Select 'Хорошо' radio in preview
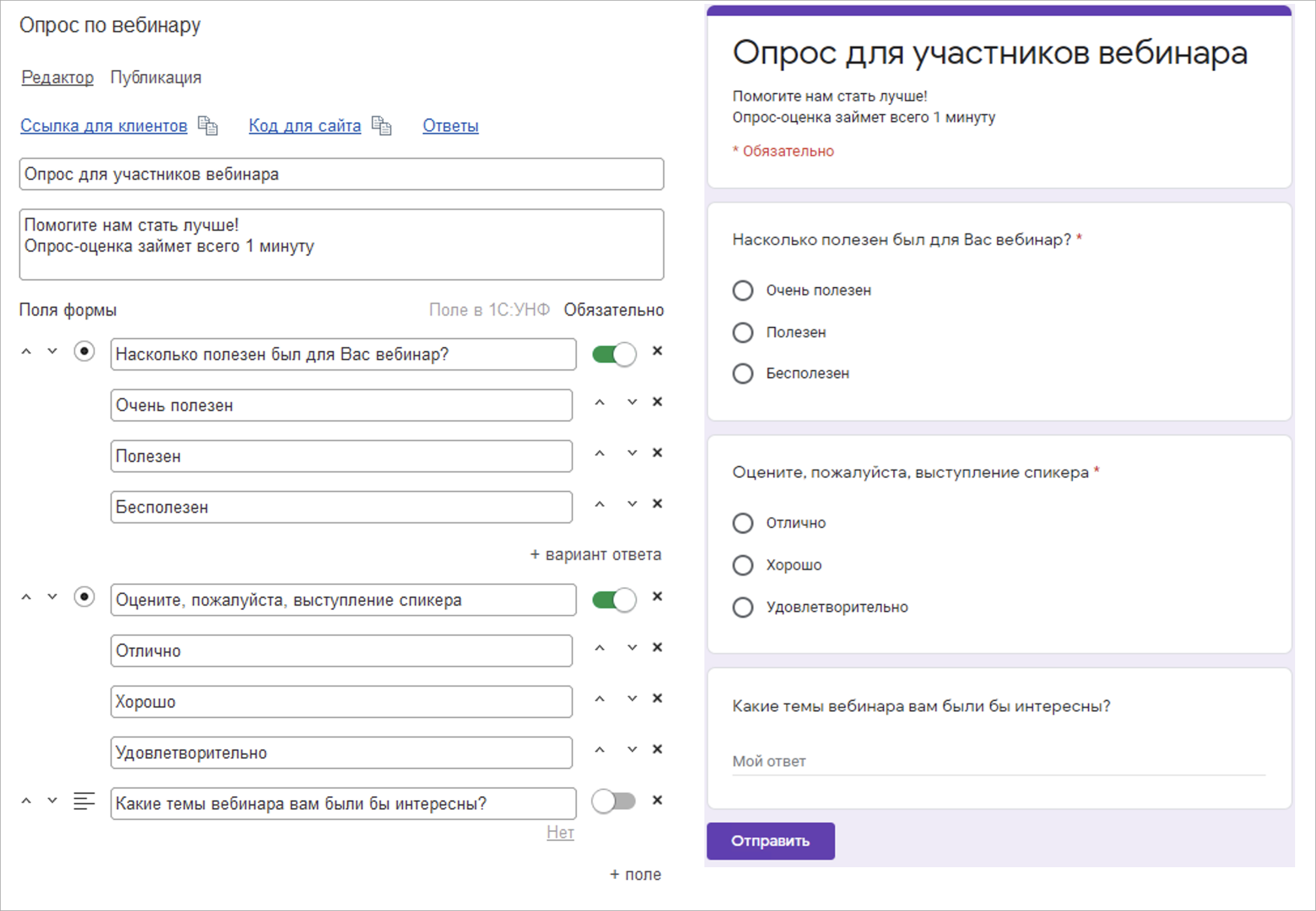 743,565
